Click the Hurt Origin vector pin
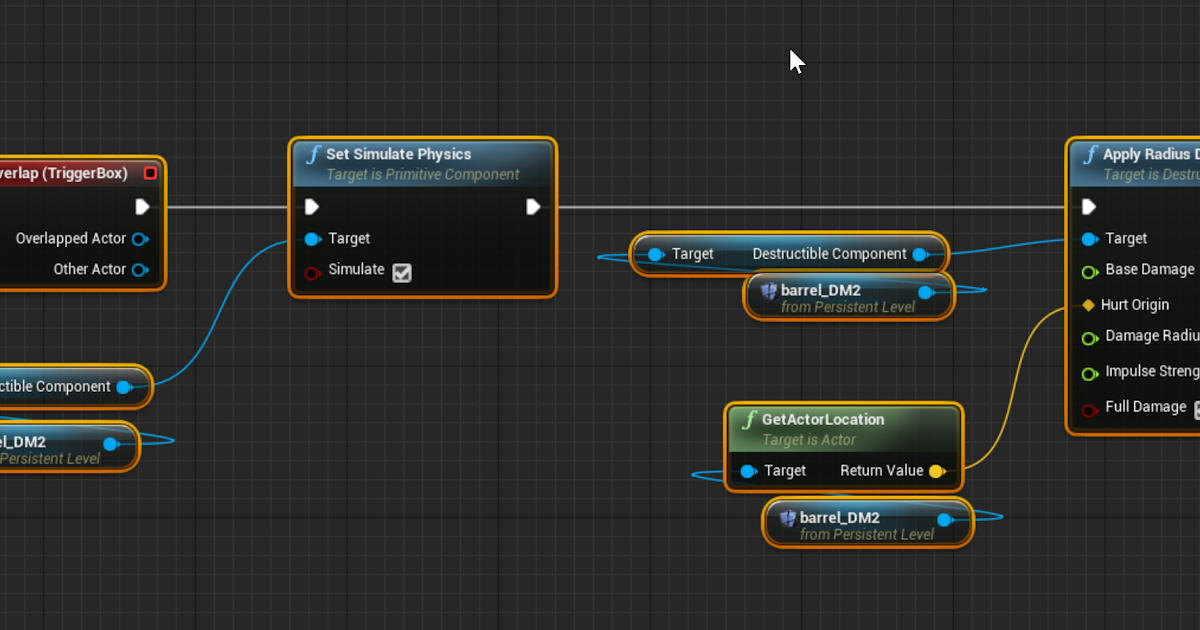Image resolution: width=1200 pixels, height=630 pixels. click(x=1088, y=304)
